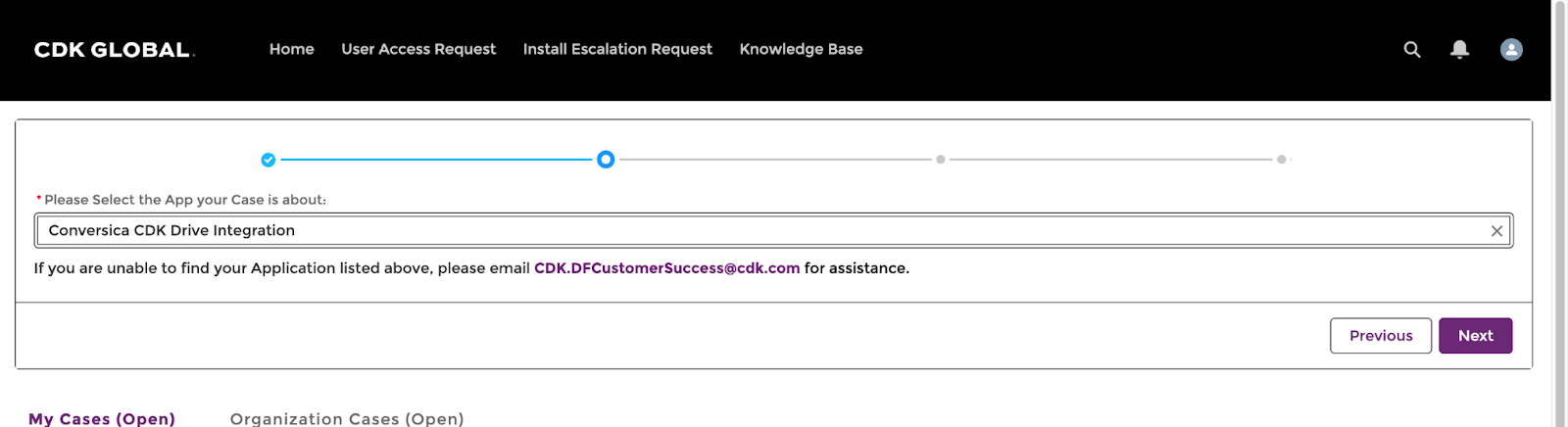Screen dimensions: 1568x427
Task: Click the CDK.DFCustomerSuccess@cdk.com email link
Action: pyautogui.click(x=666, y=268)
